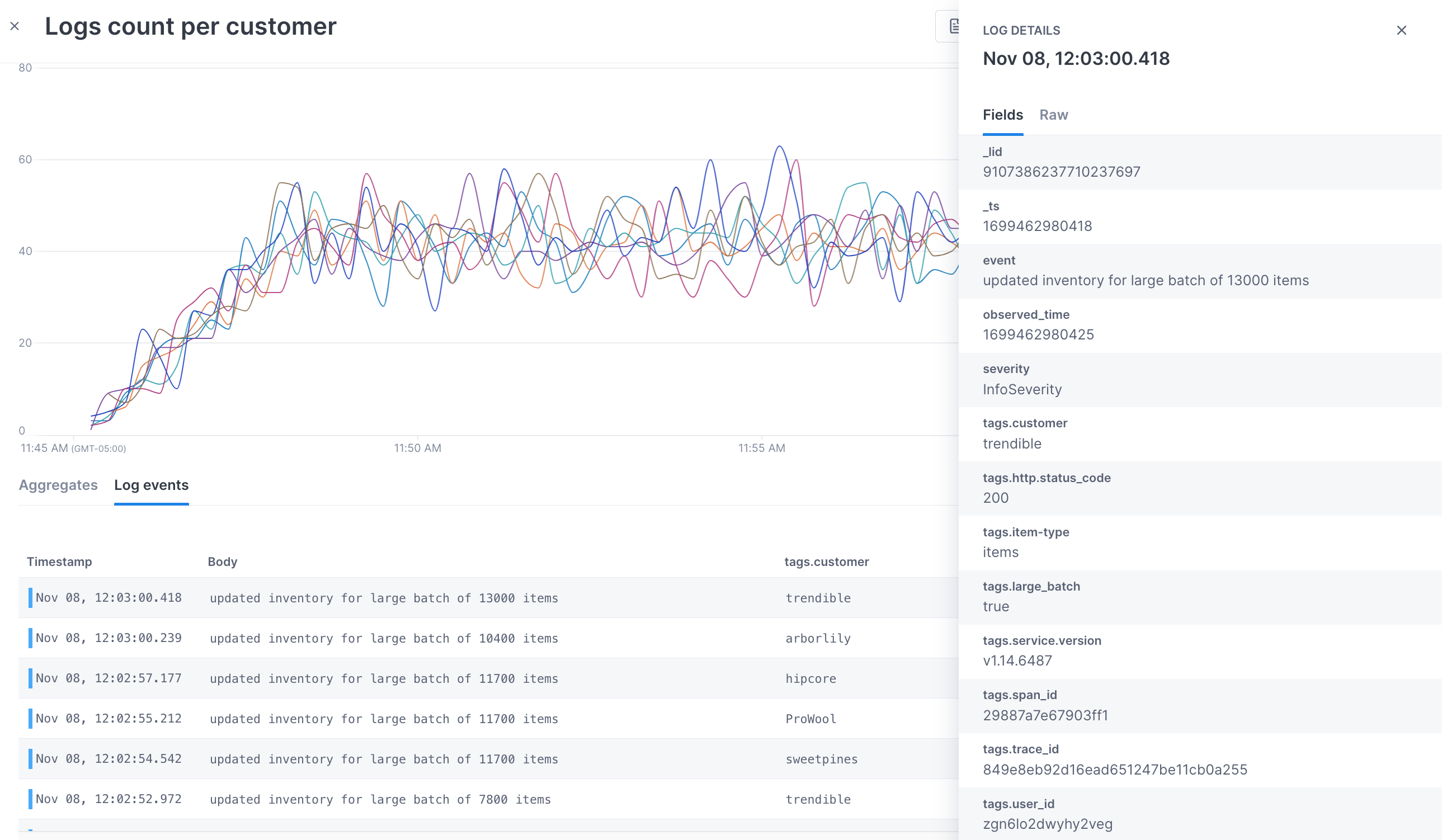Select the Log events tab
This screenshot has height=840, width=1442.
151,485
